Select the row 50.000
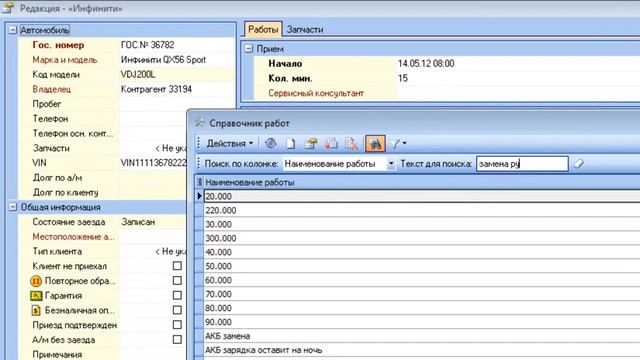This screenshot has height=360, width=640. pos(422,266)
